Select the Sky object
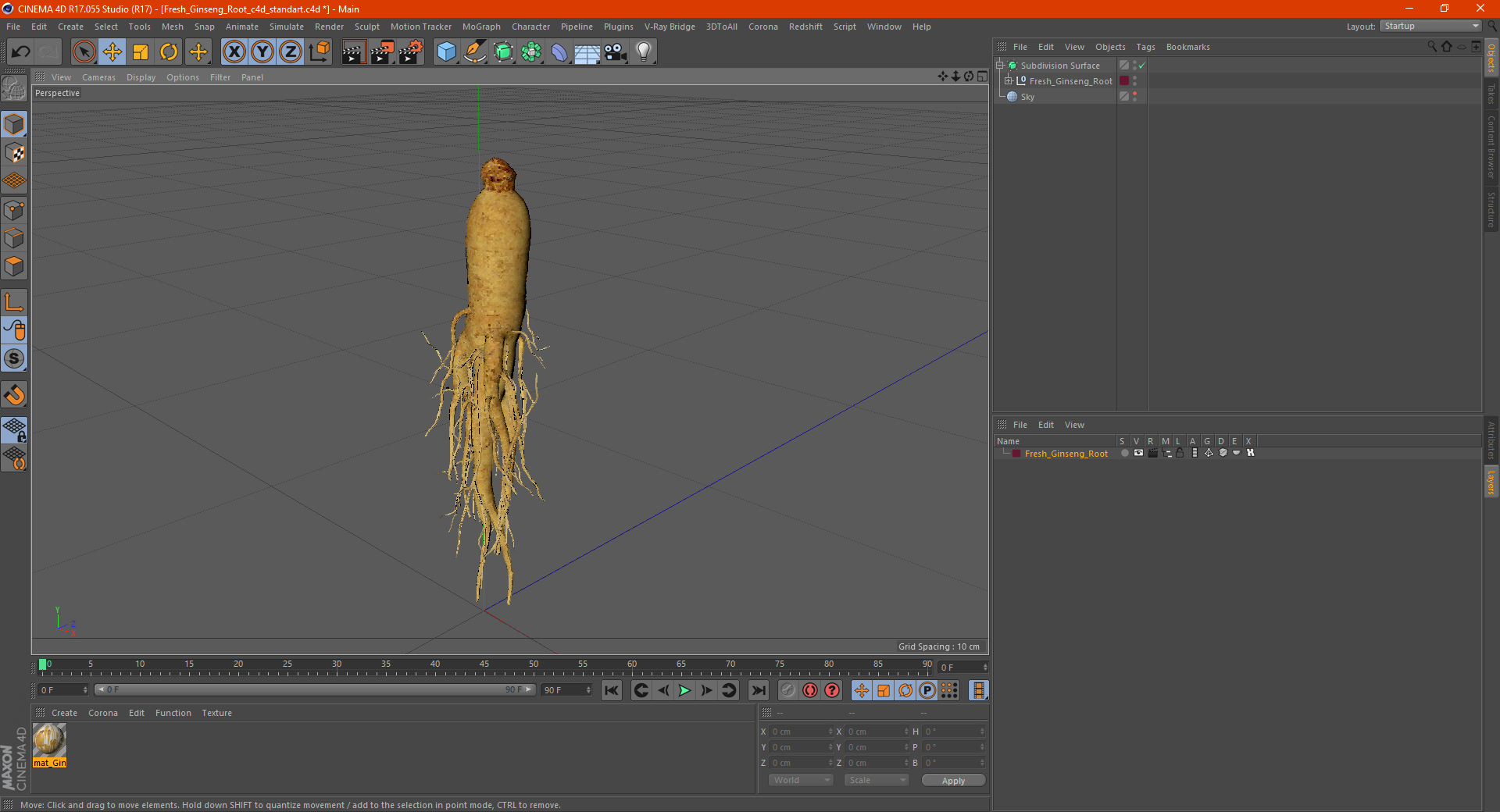The width and height of the screenshot is (1500, 812). coord(1027,97)
